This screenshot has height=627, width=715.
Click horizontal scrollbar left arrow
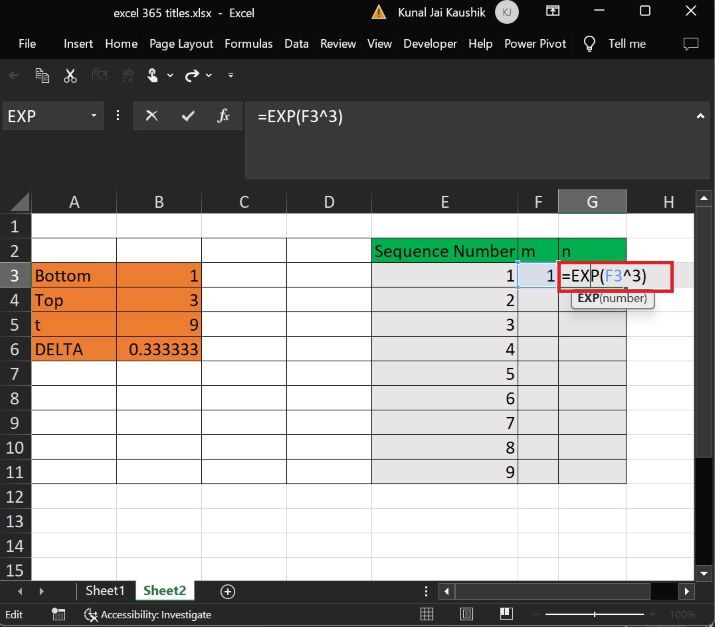[446, 592]
